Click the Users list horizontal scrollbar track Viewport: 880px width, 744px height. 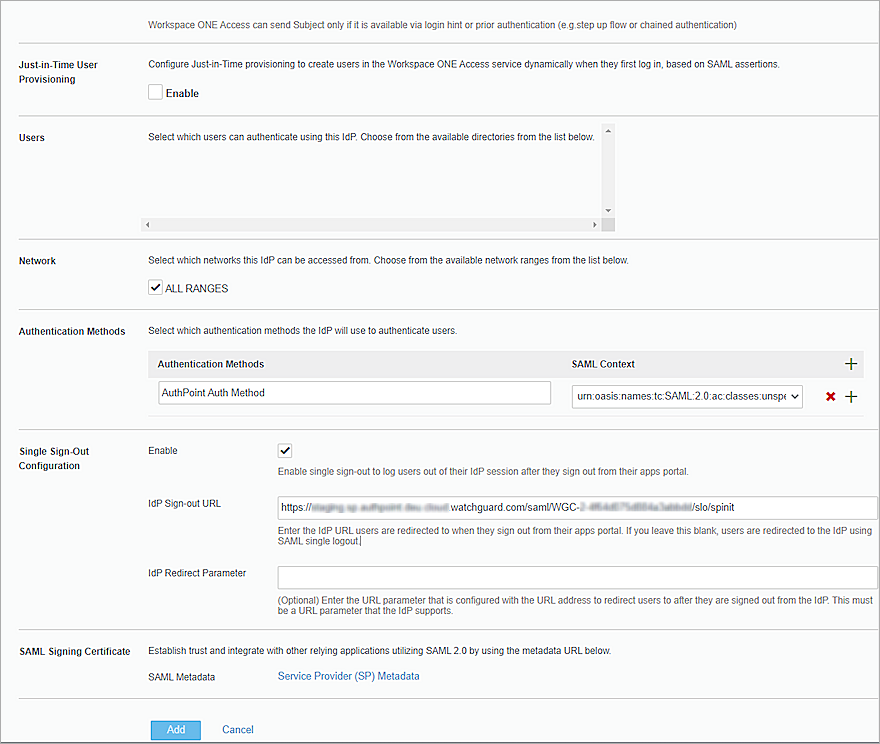370,225
